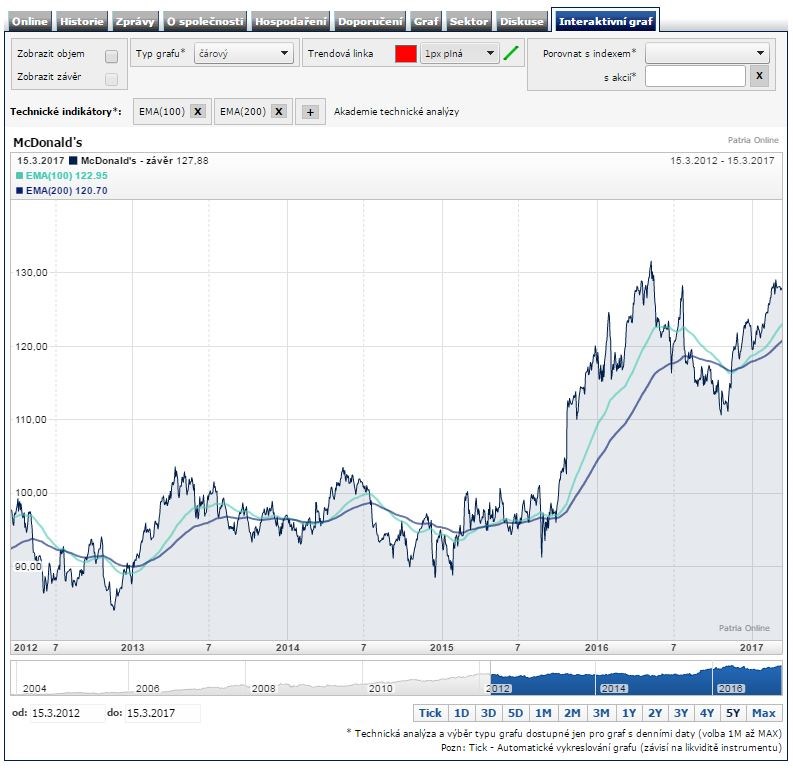Click the green trend line draw icon
The image size is (793, 779).
512,54
